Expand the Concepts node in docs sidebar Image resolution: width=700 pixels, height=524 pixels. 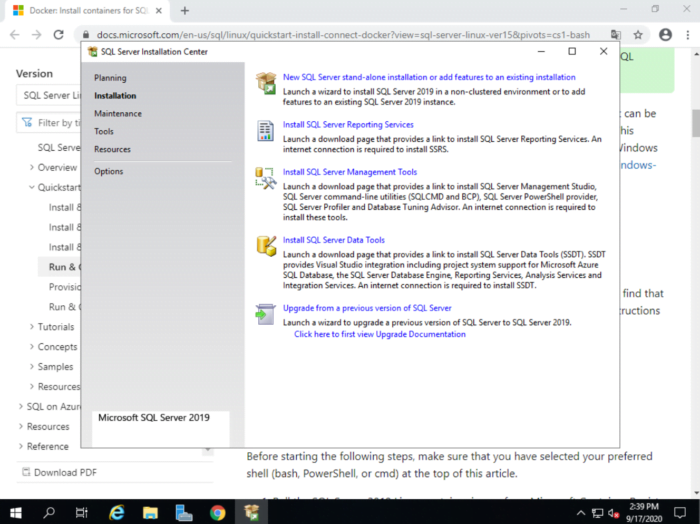click(32, 347)
